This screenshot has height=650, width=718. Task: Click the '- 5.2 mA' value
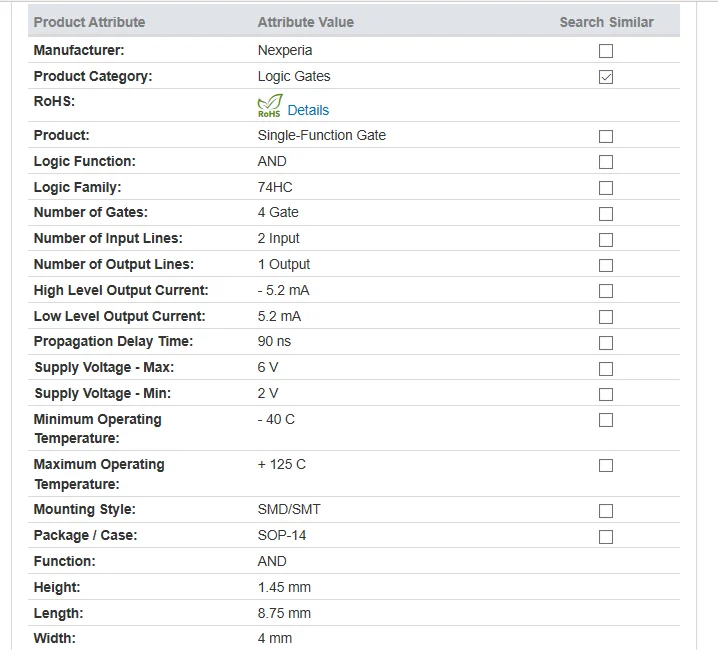(283, 290)
